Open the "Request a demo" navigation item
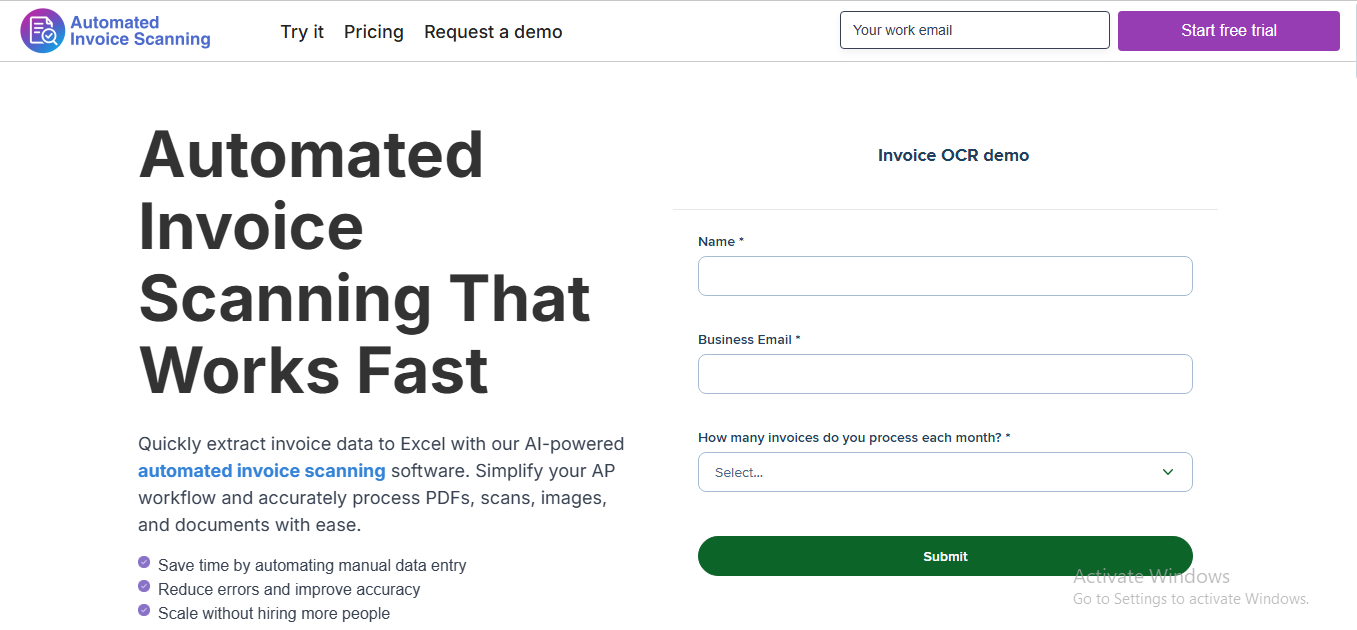The width and height of the screenshot is (1357, 630). pos(493,32)
